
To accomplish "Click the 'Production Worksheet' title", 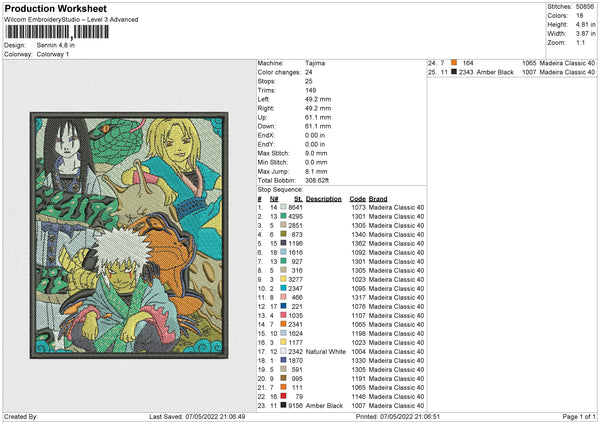I will [55, 8].
